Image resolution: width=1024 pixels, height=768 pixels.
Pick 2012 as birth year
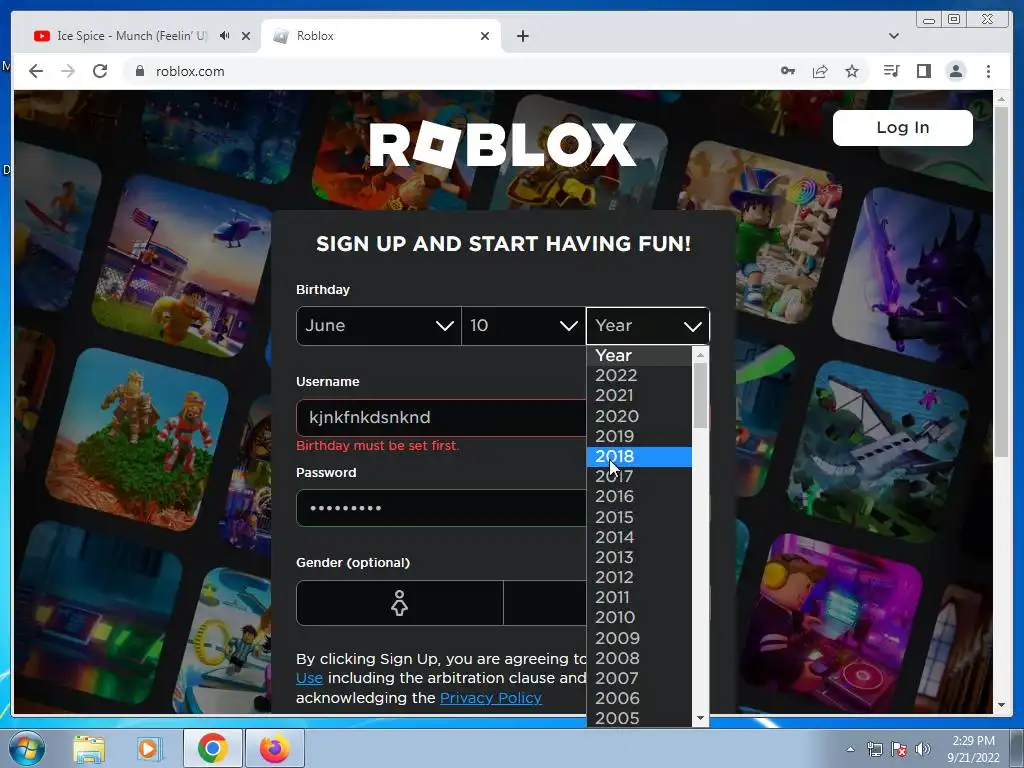click(639, 577)
